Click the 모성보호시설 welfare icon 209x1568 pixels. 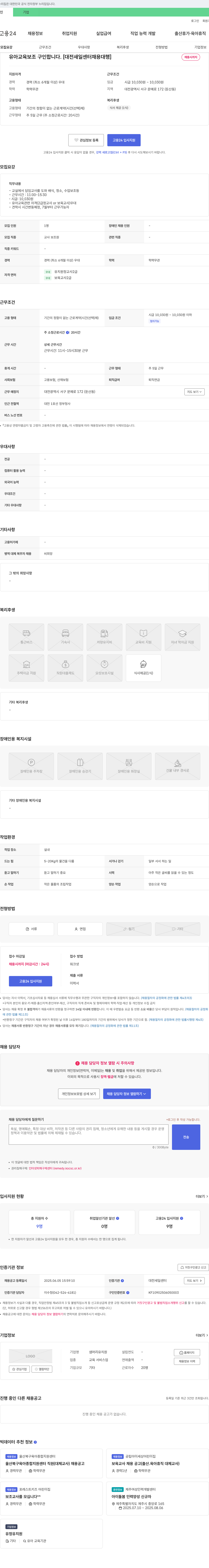tap(104, 668)
